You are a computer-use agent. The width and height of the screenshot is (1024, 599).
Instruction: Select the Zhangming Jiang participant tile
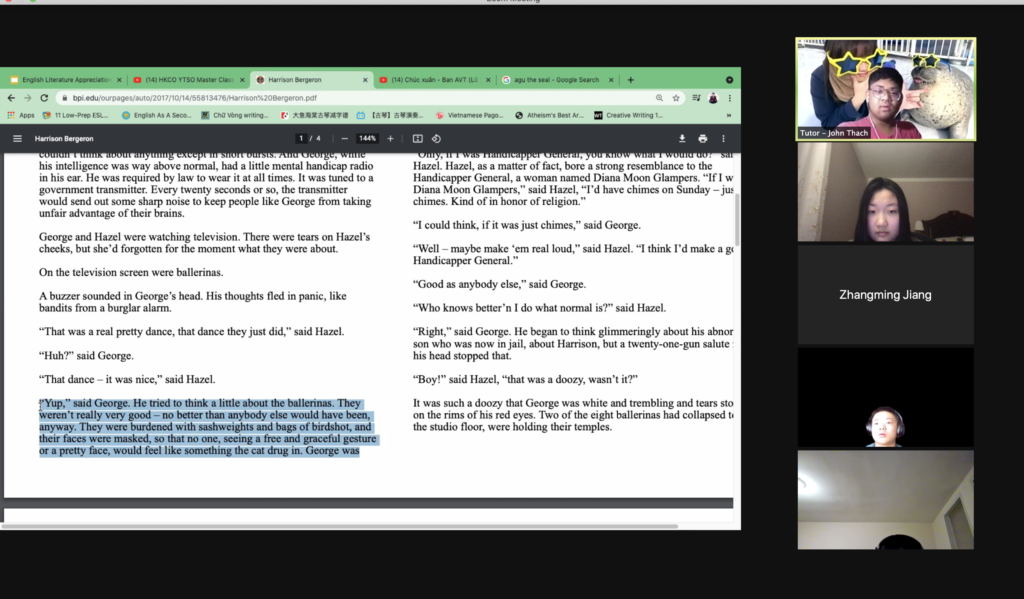(886, 295)
